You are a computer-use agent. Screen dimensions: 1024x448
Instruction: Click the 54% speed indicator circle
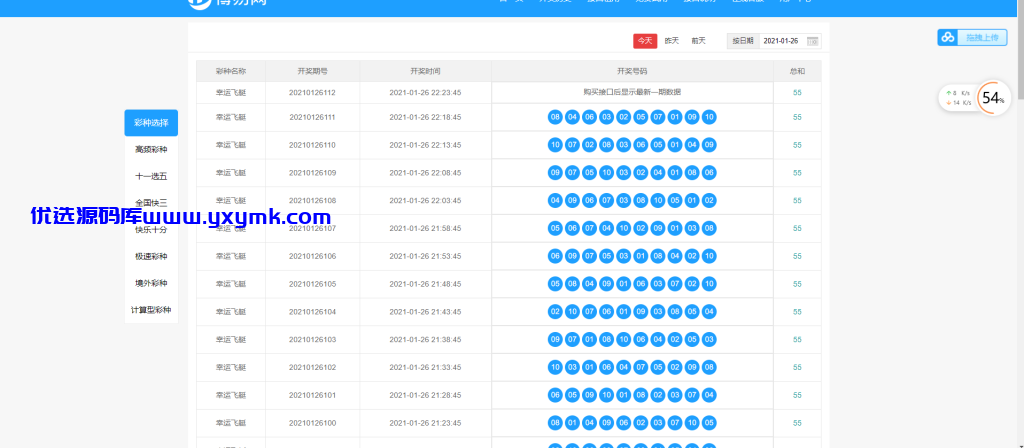tap(993, 98)
